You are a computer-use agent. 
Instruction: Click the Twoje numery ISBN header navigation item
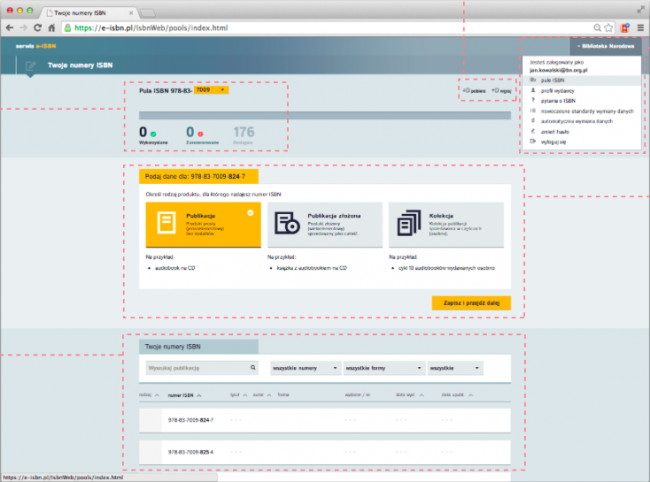click(80, 65)
